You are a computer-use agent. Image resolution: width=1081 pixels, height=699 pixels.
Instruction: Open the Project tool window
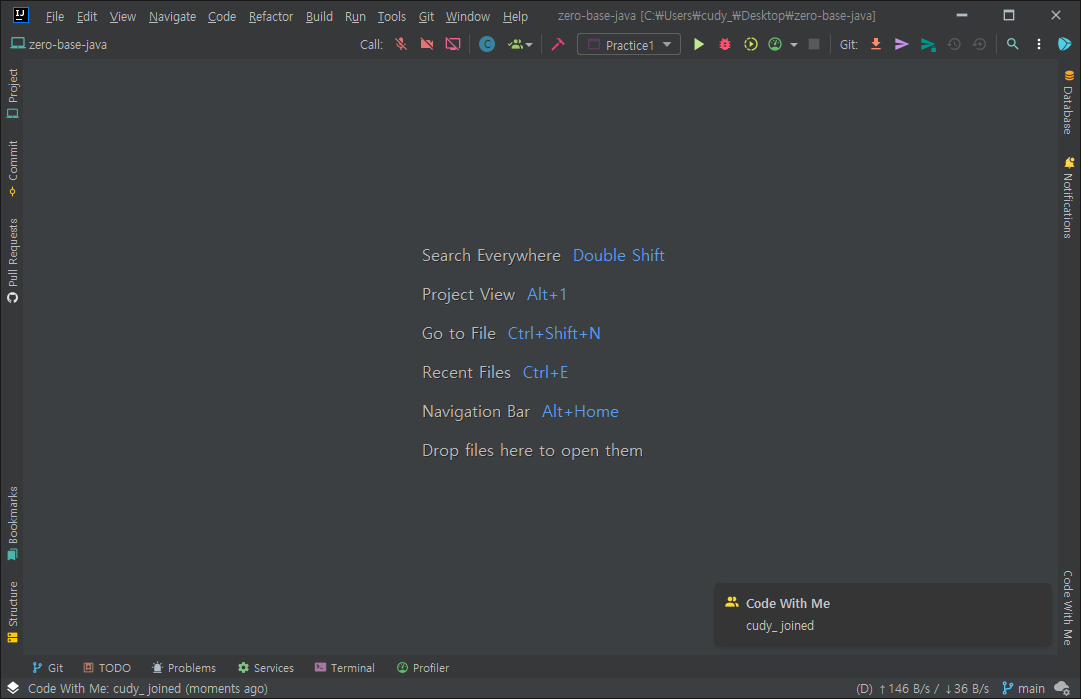[x=12, y=93]
